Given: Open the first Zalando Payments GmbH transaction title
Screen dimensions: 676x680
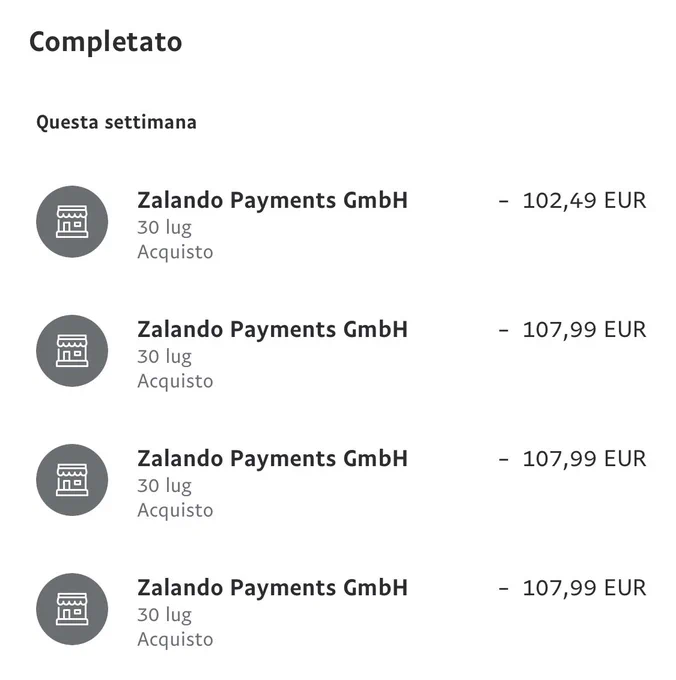Looking at the screenshot, I should click(x=272, y=201).
